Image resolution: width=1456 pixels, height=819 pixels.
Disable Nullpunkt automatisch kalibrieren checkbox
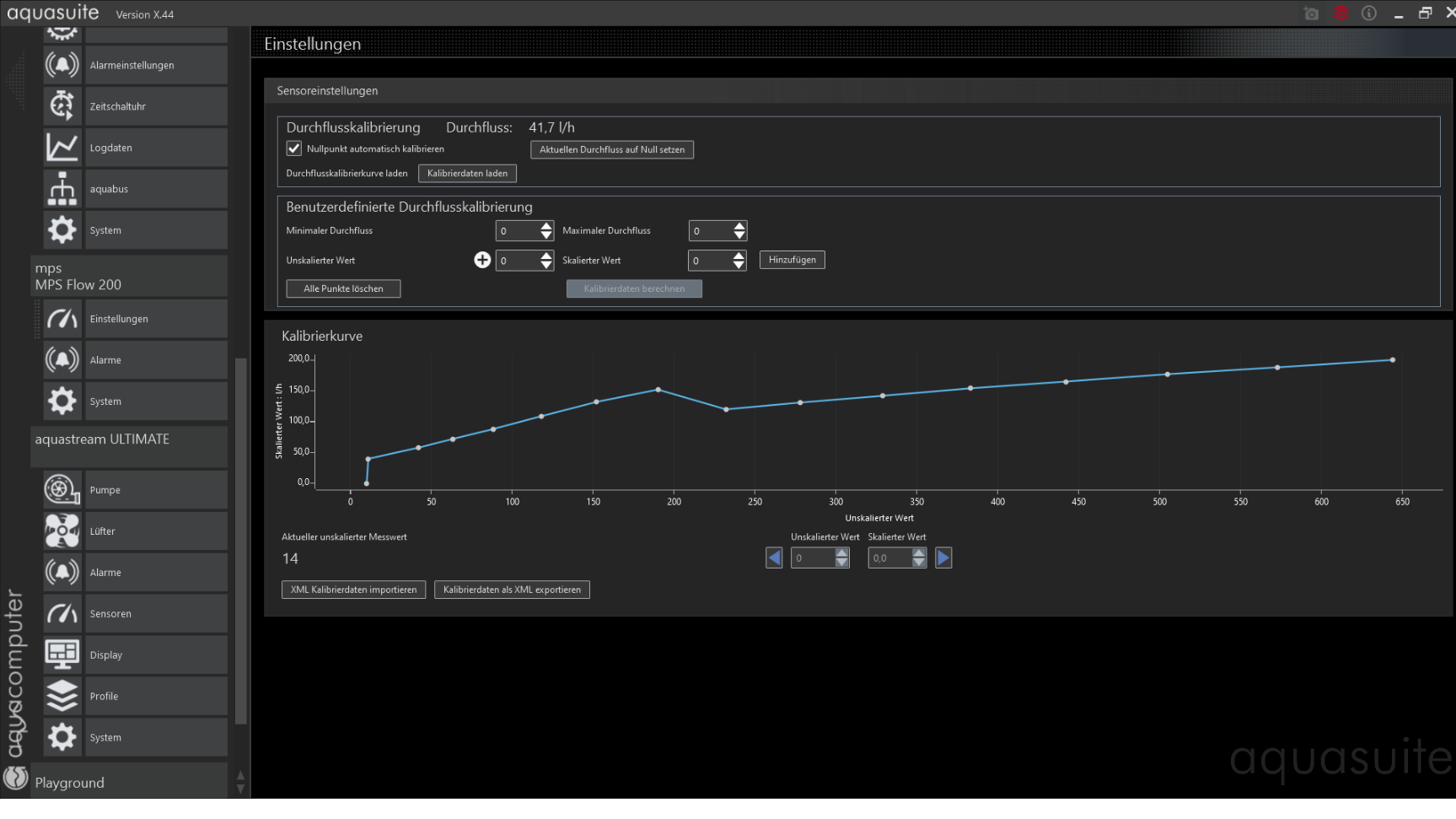(294, 148)
